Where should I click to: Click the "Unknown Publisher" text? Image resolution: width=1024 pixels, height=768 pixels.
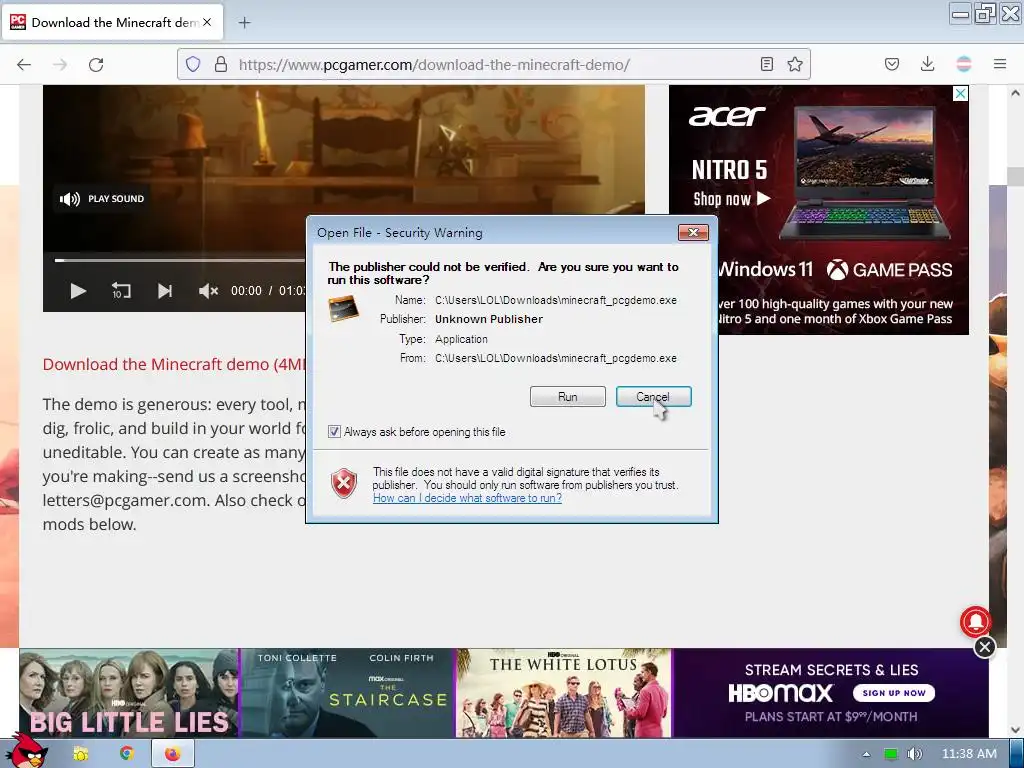(488, 319)
